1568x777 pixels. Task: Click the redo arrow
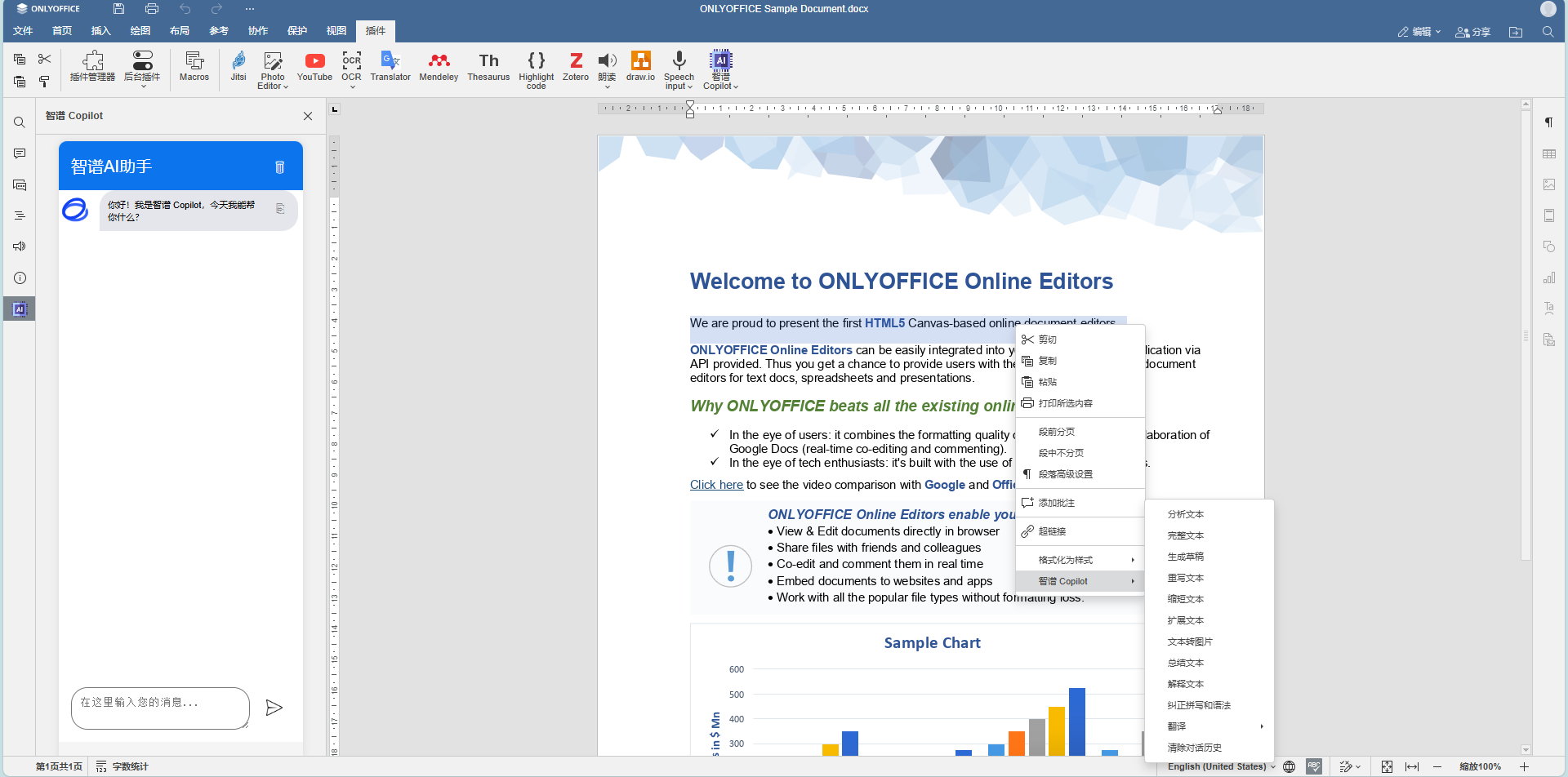tap(216, 9)
